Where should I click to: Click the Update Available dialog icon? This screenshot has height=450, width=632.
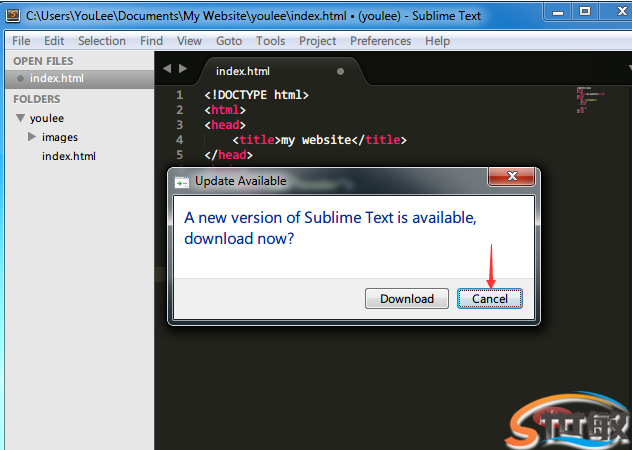click(x=182, y=182)
